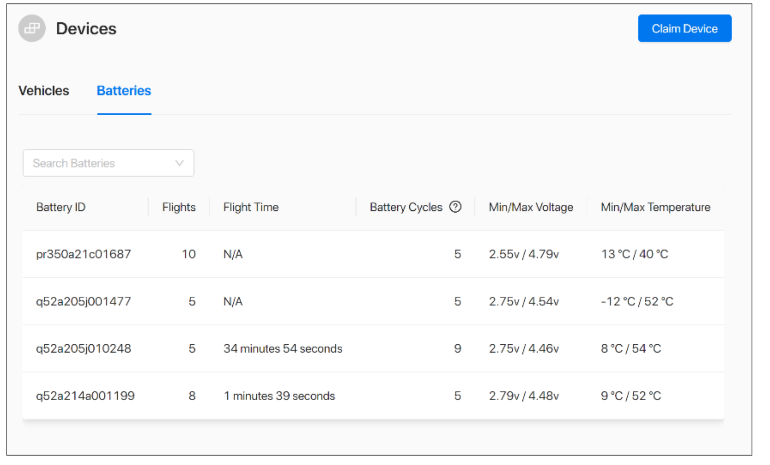The width and height of the screenshot is (770, 465).
Task: Click the Flights column header
Action: pos(179,207)
